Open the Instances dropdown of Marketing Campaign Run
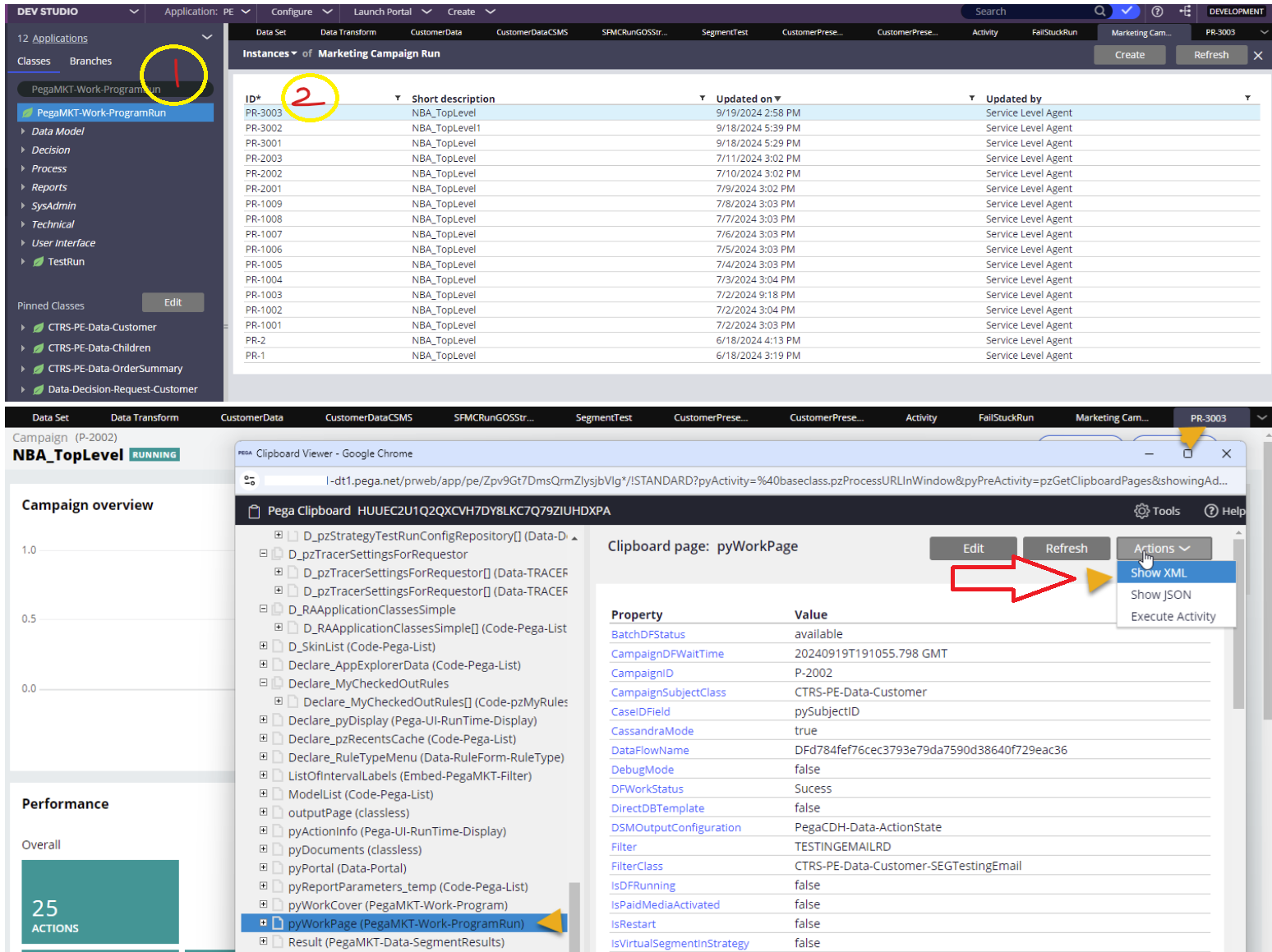1272x952 pixels. point(270,53)
